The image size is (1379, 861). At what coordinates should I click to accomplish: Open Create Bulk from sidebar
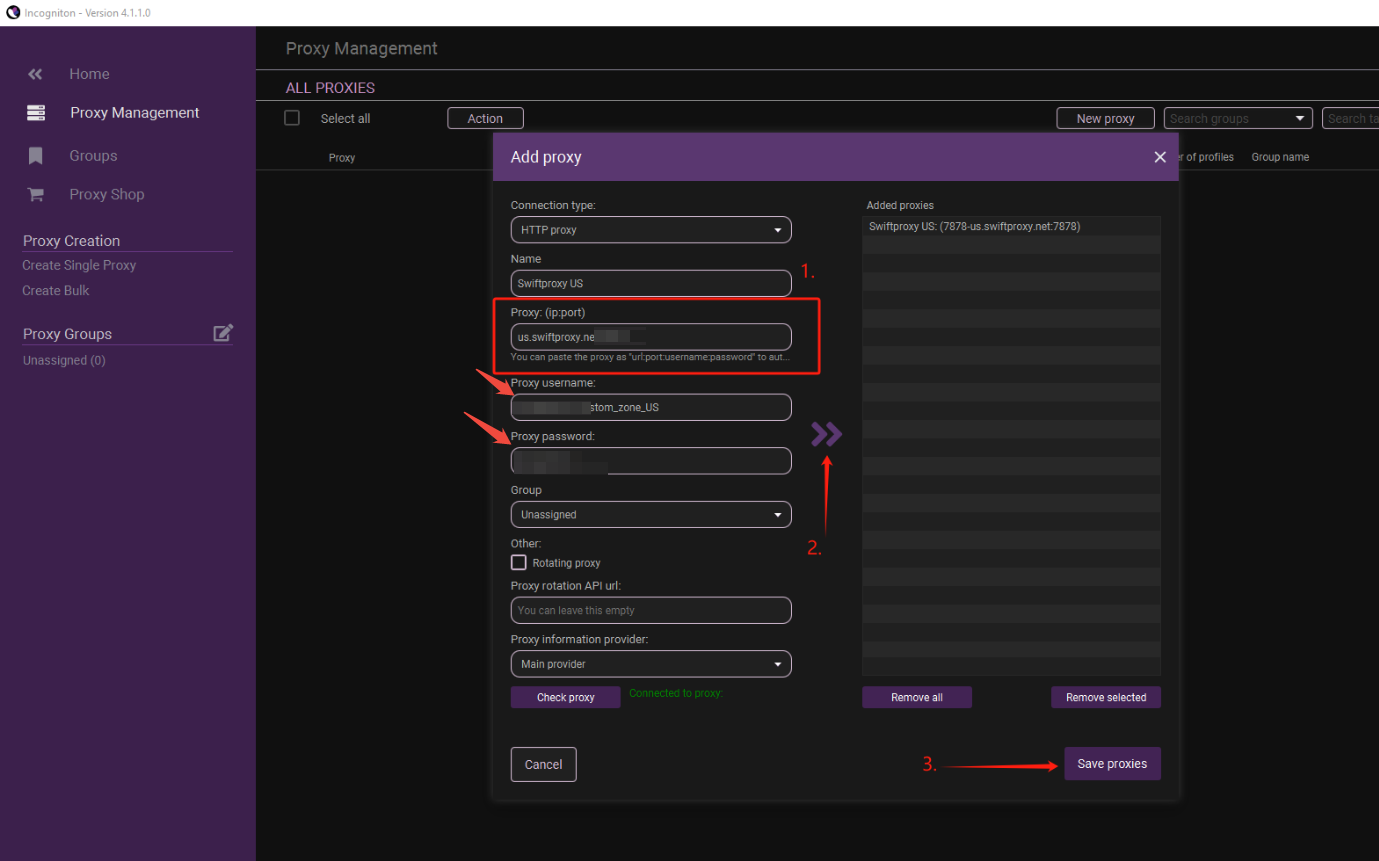pos(56,290)
